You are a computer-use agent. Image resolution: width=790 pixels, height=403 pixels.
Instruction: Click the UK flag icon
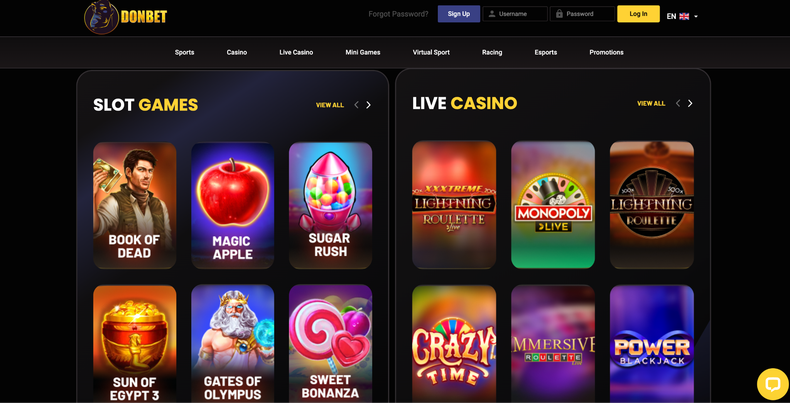[x=684, y=16]
